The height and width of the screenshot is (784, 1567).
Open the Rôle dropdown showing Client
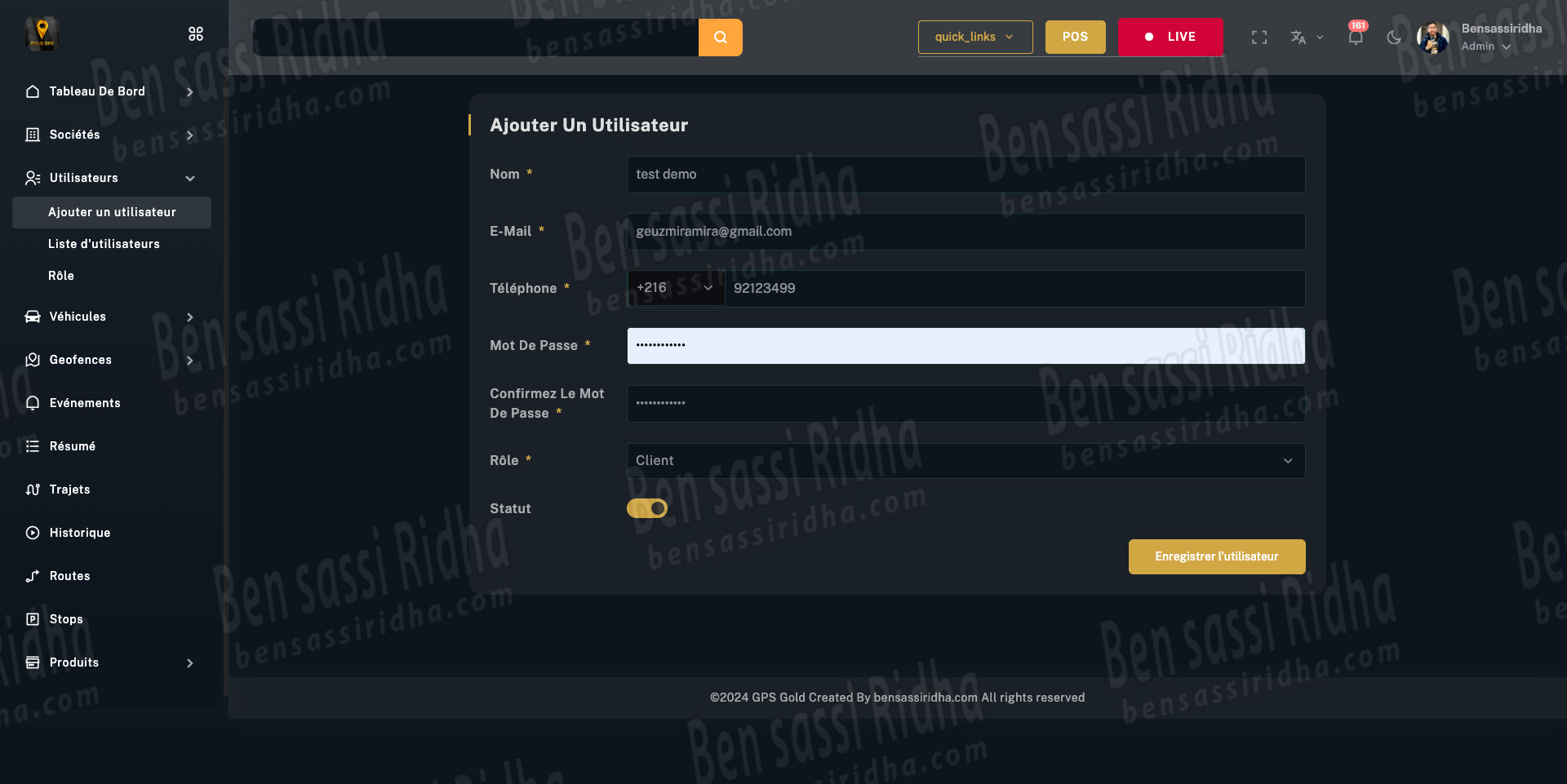tap(965, 461)
